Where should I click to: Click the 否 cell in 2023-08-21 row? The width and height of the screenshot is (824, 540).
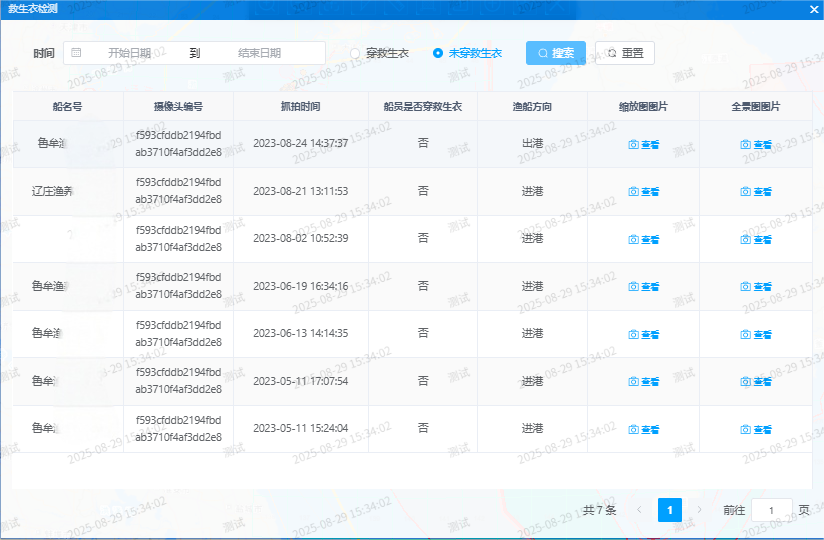pos(423,191)
